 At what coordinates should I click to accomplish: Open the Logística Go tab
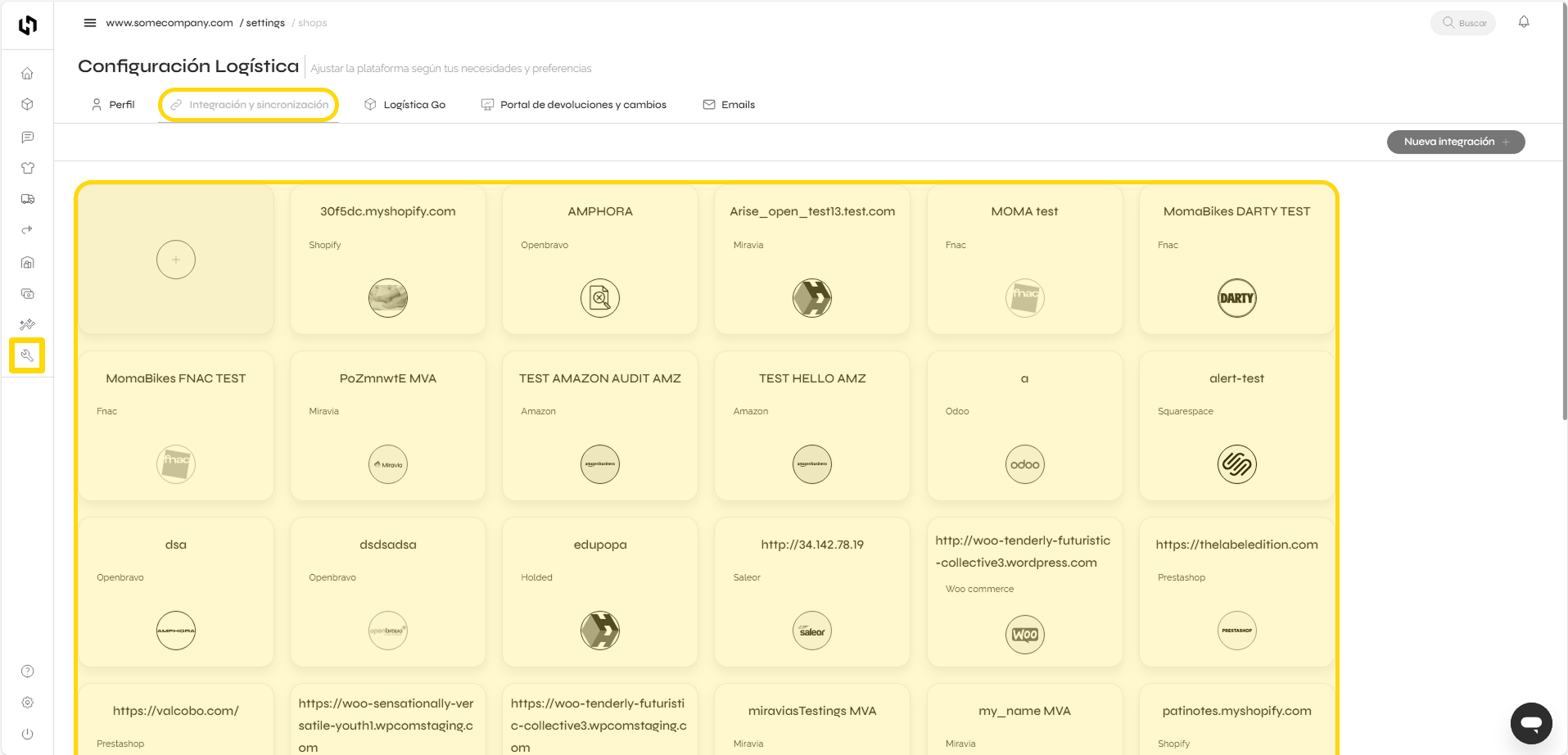click(x=405, y=105)
